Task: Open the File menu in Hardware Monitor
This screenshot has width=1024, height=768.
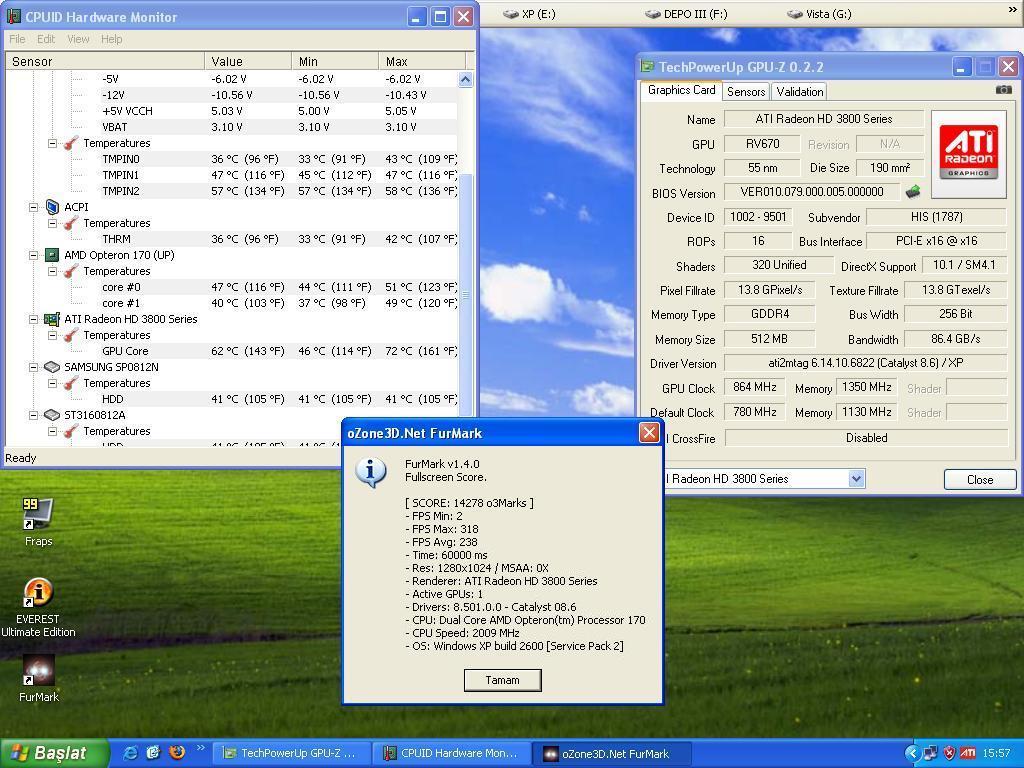Action: click(x=17, y=39)
